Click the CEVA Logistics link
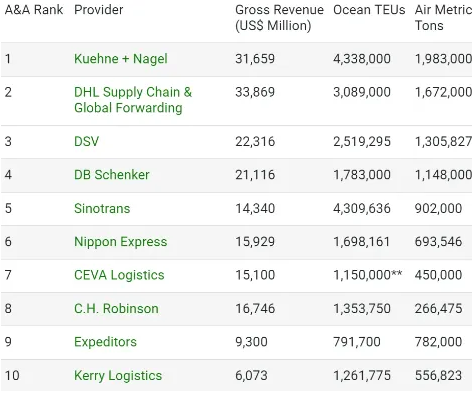 click(x=119, y=275)
